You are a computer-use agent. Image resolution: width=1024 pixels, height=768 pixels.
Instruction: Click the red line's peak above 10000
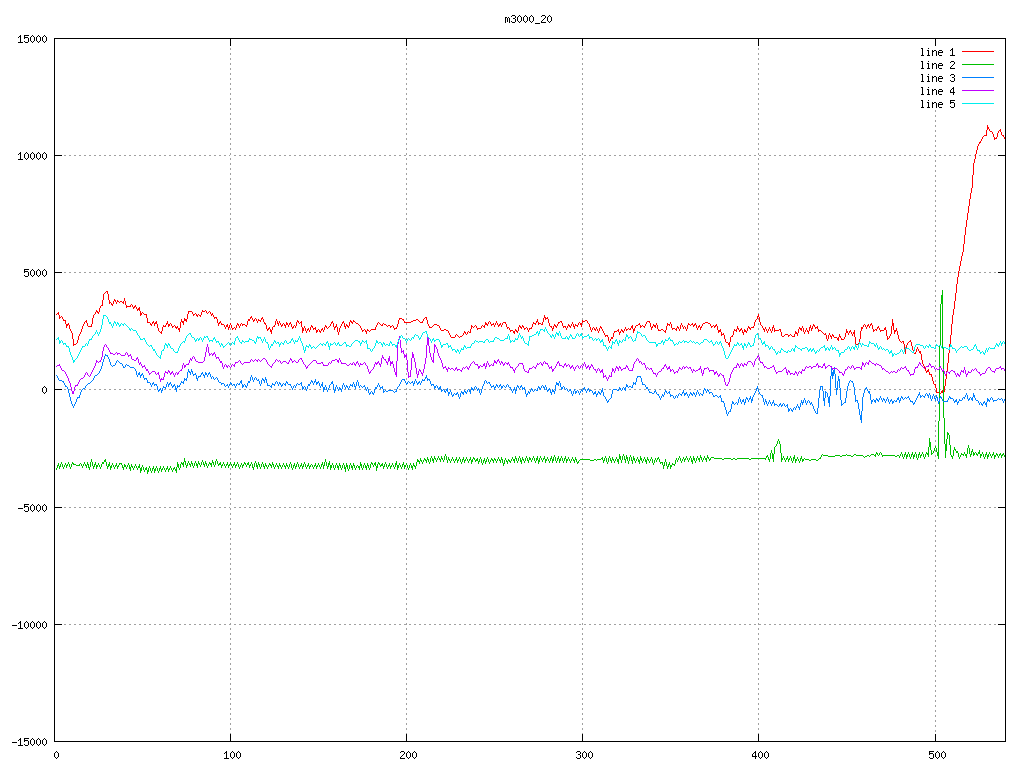click(x=988, y=127)
